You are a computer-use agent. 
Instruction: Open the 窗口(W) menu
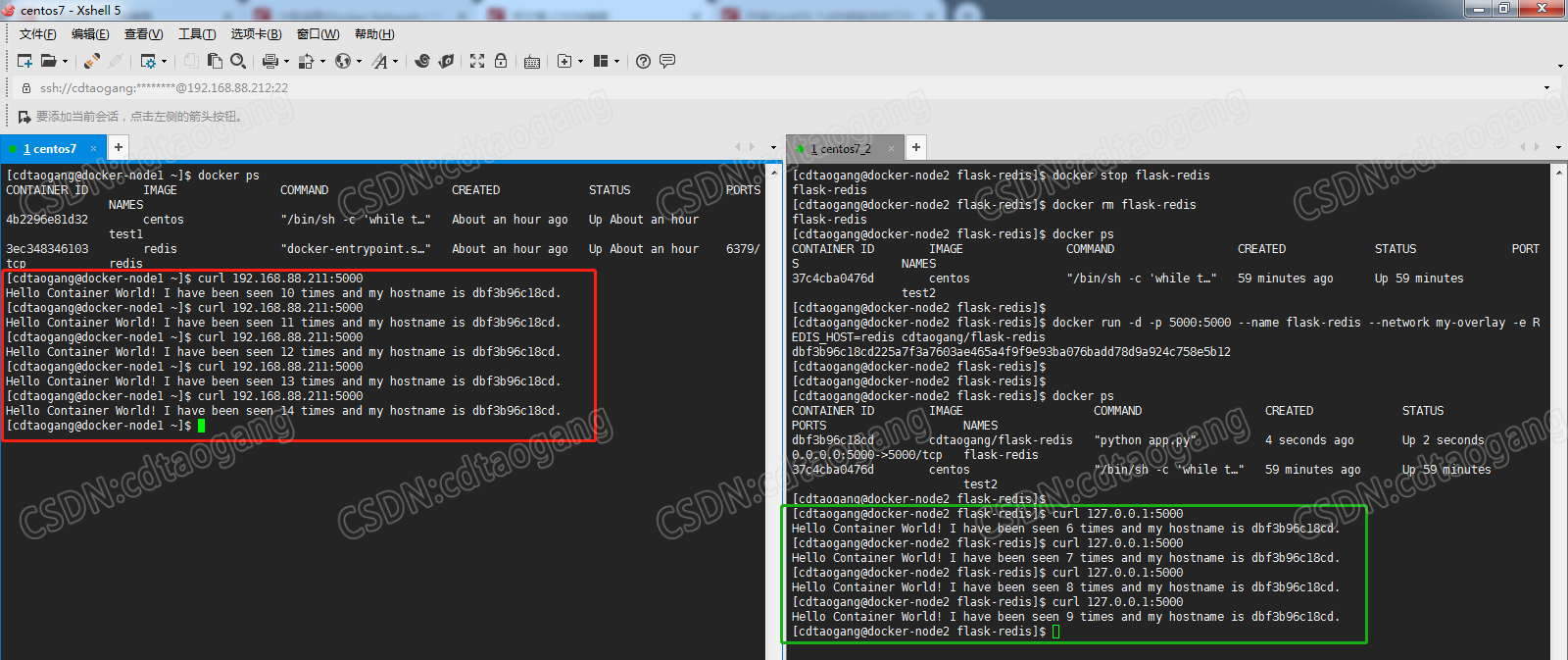[x=318, y=34]
